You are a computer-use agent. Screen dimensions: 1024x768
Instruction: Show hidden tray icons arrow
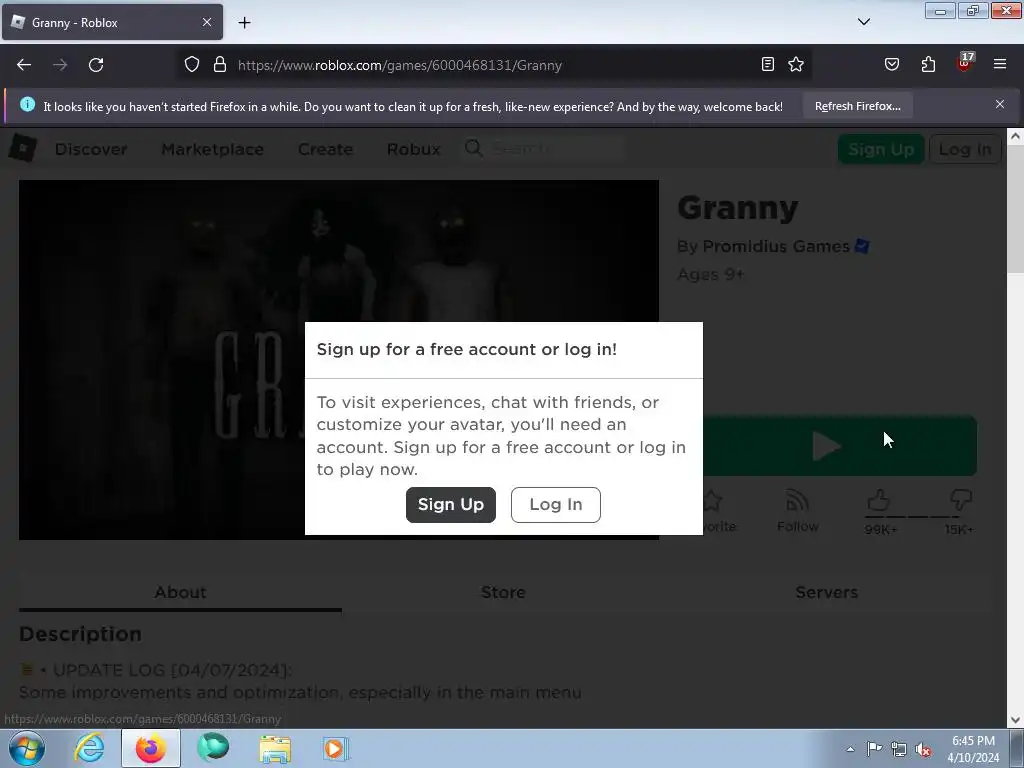point(850,749)
